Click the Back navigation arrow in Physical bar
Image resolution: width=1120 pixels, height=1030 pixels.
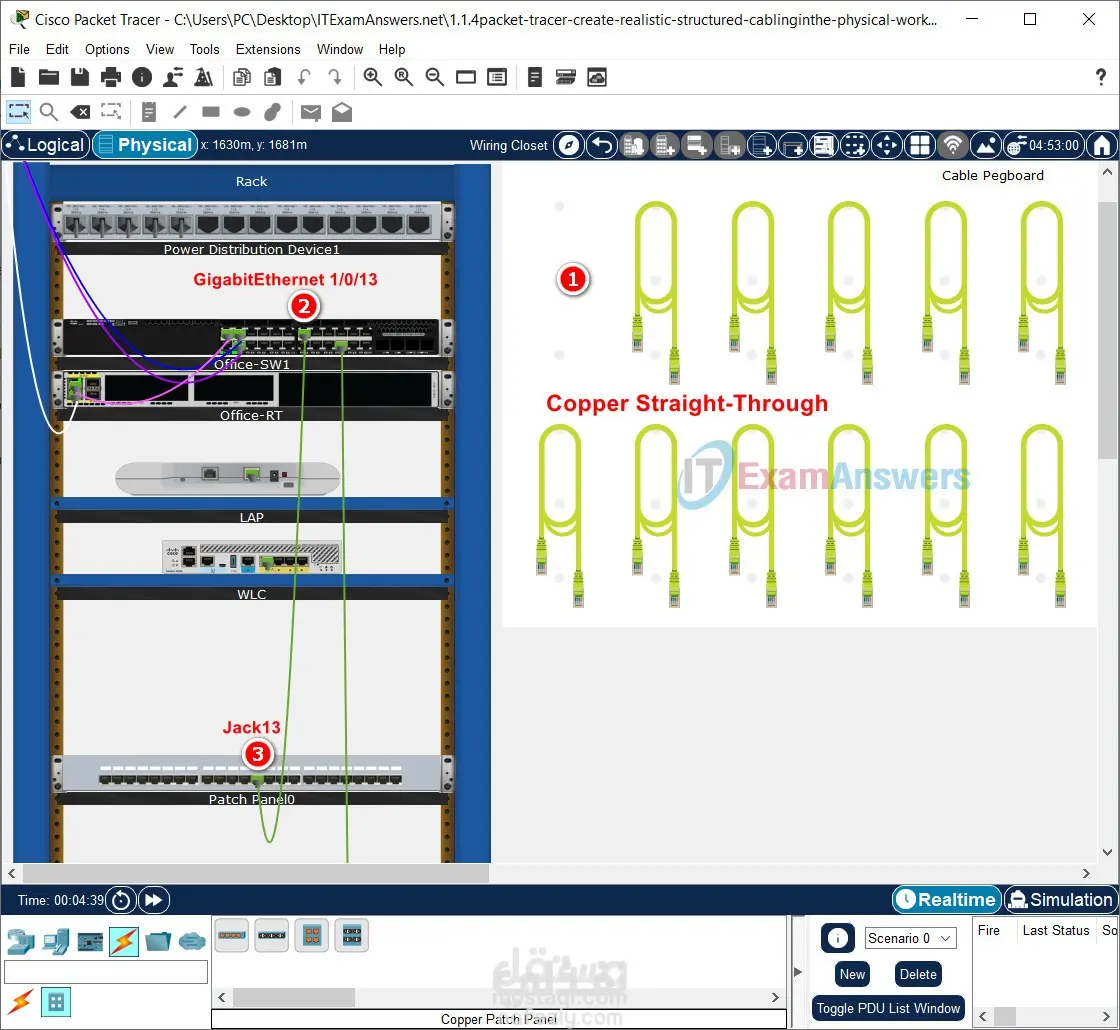[x=602, y=146]
